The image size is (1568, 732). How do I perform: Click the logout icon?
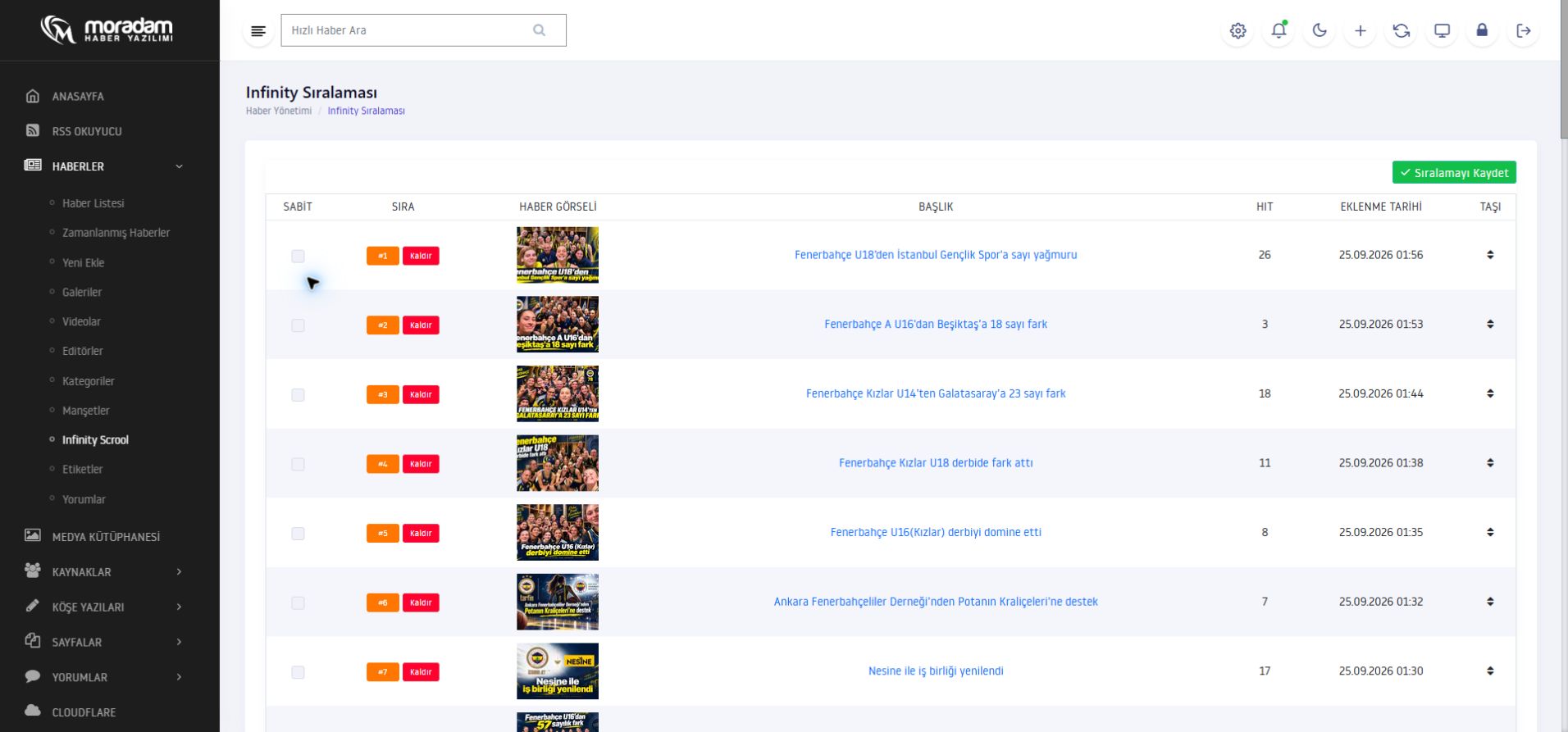[1524, 31]
